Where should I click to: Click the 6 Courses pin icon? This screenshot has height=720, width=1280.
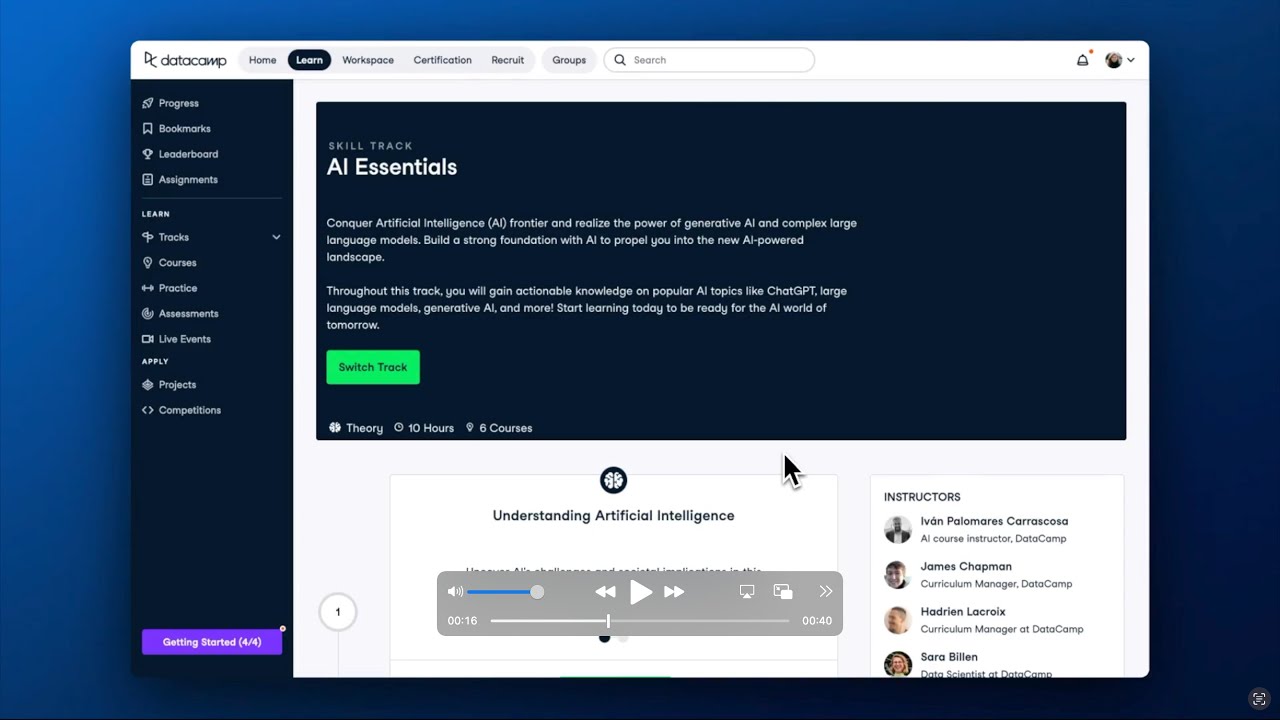[x=470, y=428]
